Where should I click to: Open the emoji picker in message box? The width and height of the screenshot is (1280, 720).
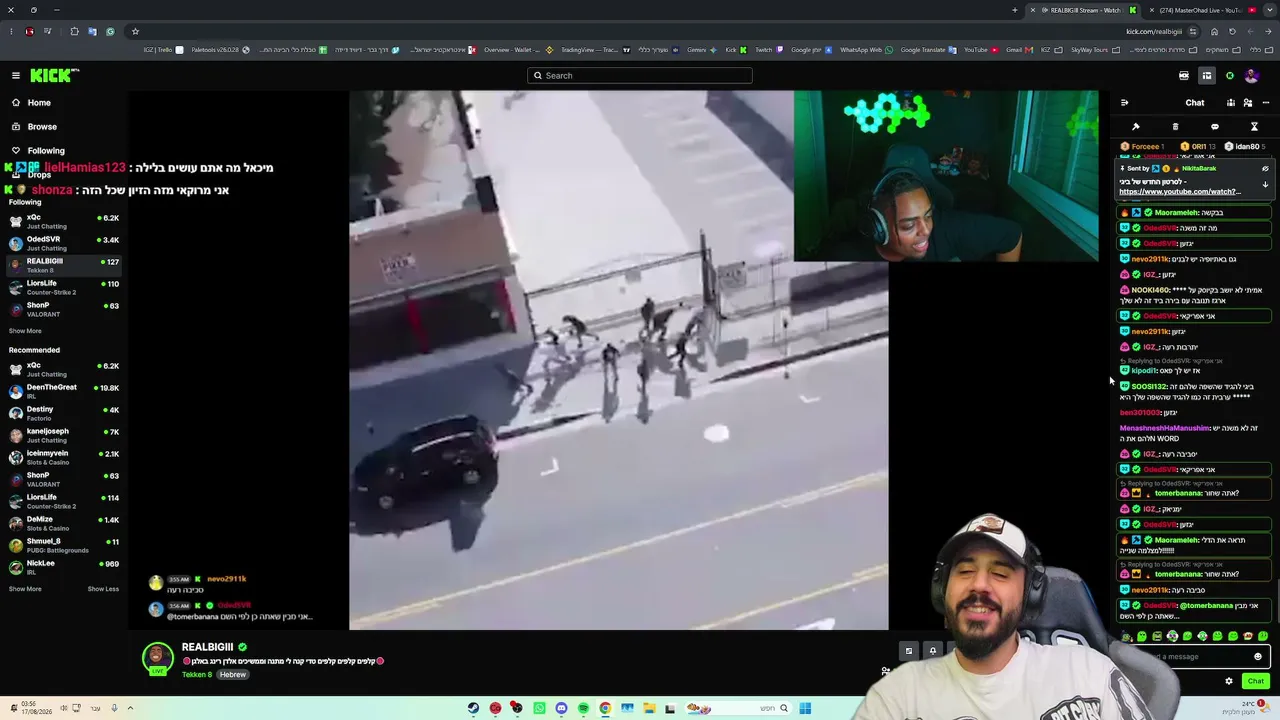pyautogui.click(x=1258, y=657)
